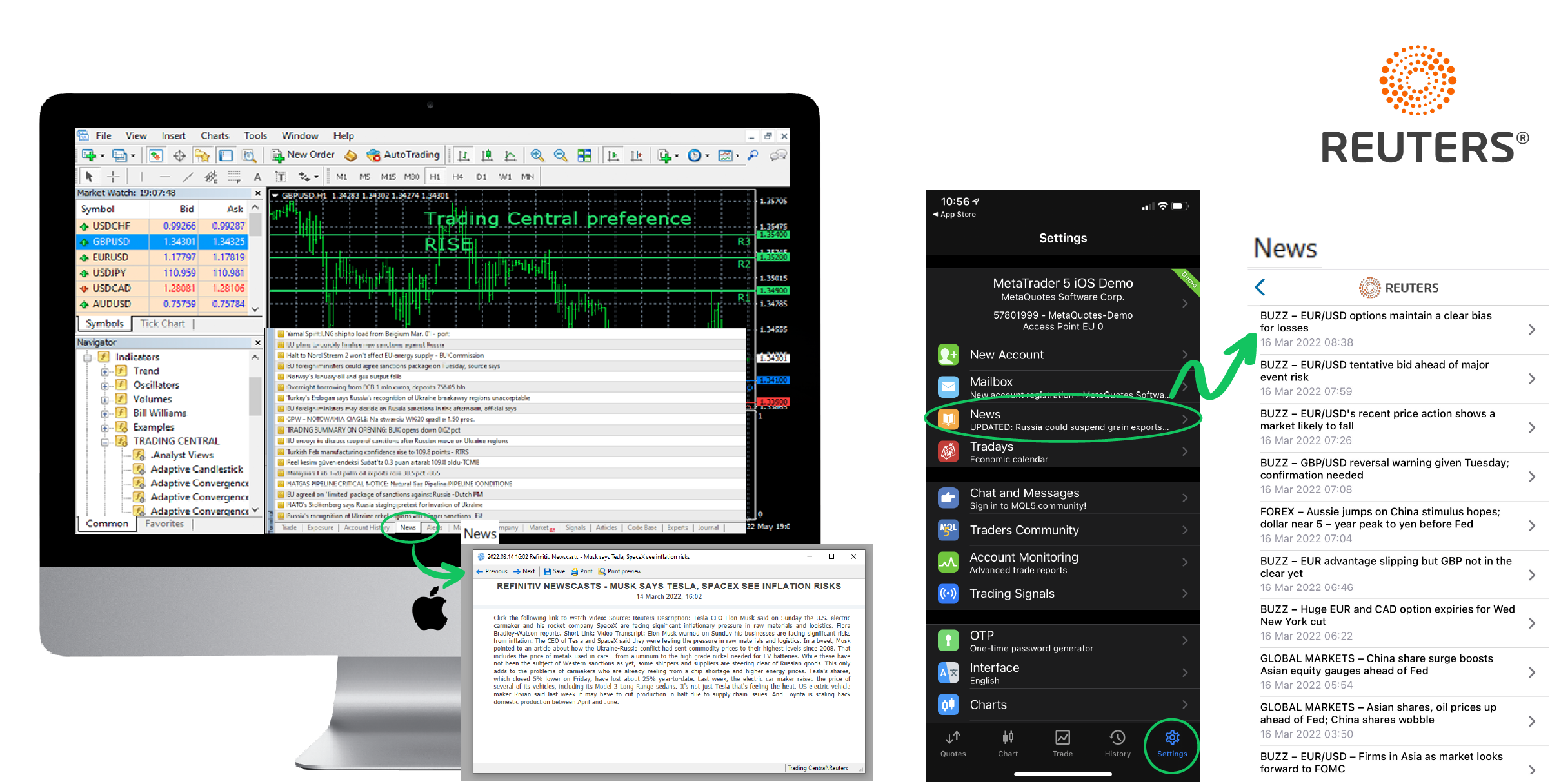The width and height of the screenshot is (1550, 784).
Task: Click the blue search magnifier icon
Action: [x=753, y=155]
